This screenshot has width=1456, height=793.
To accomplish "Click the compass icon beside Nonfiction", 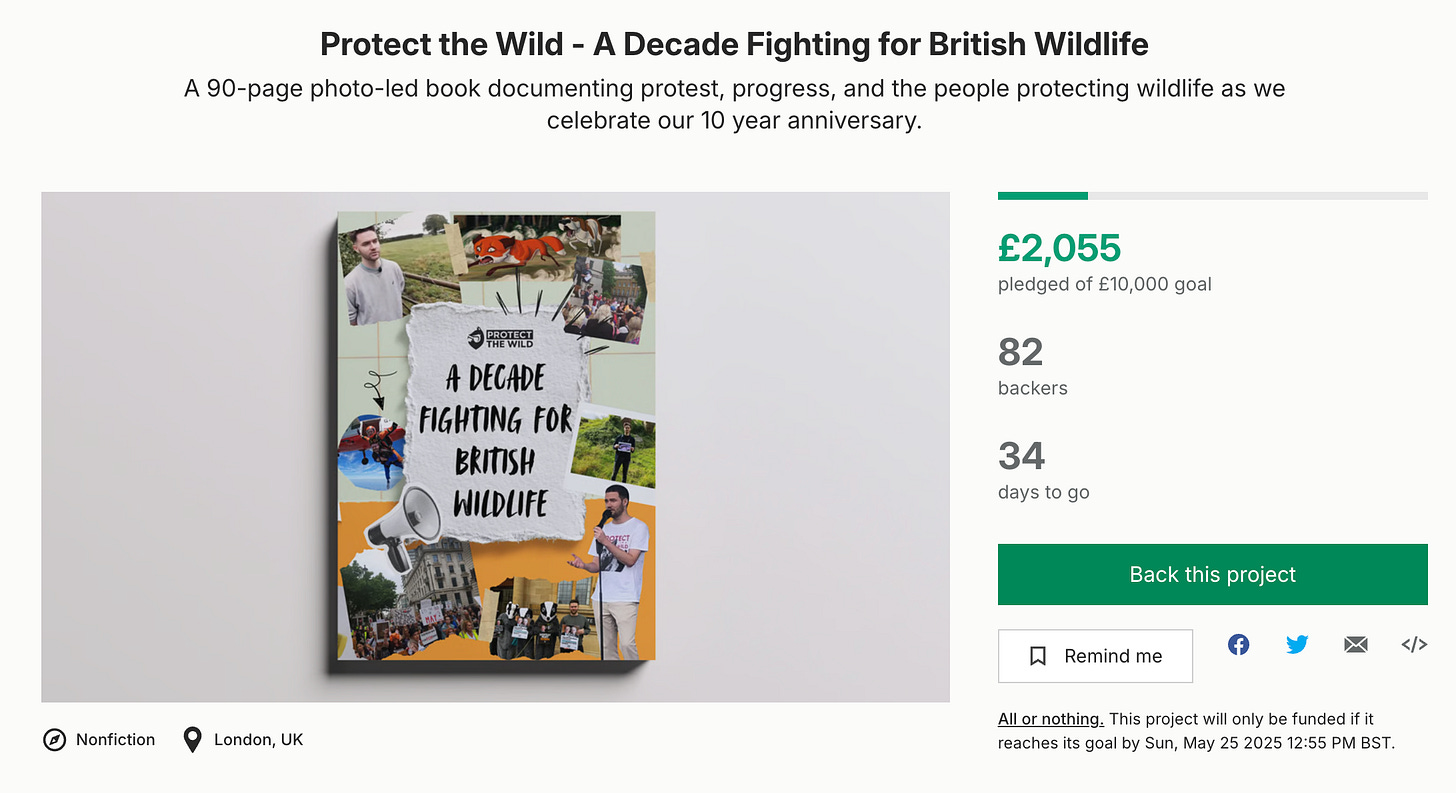I will click(x=54, y=740).
